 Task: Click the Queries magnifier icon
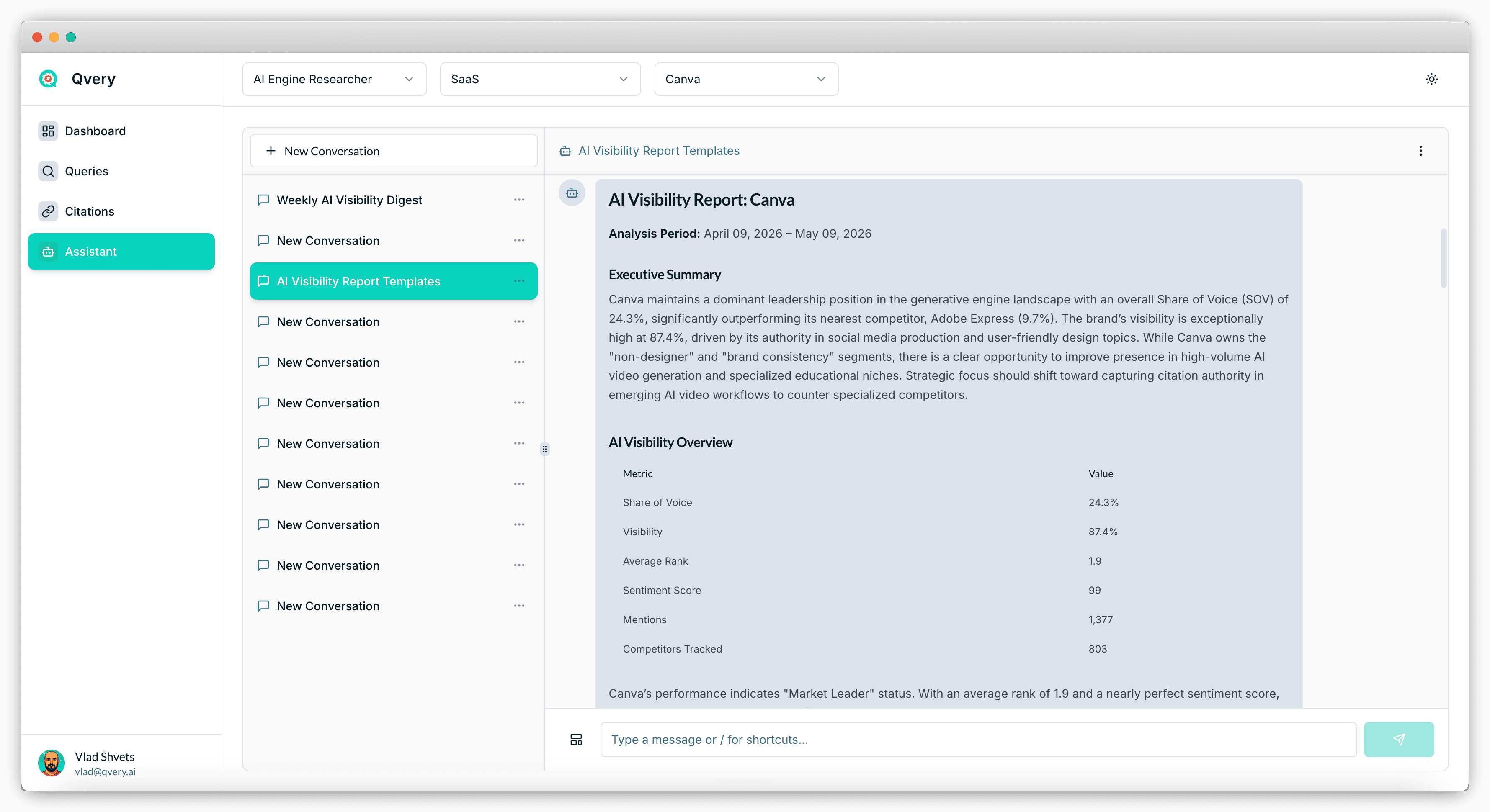click(48, 171)
